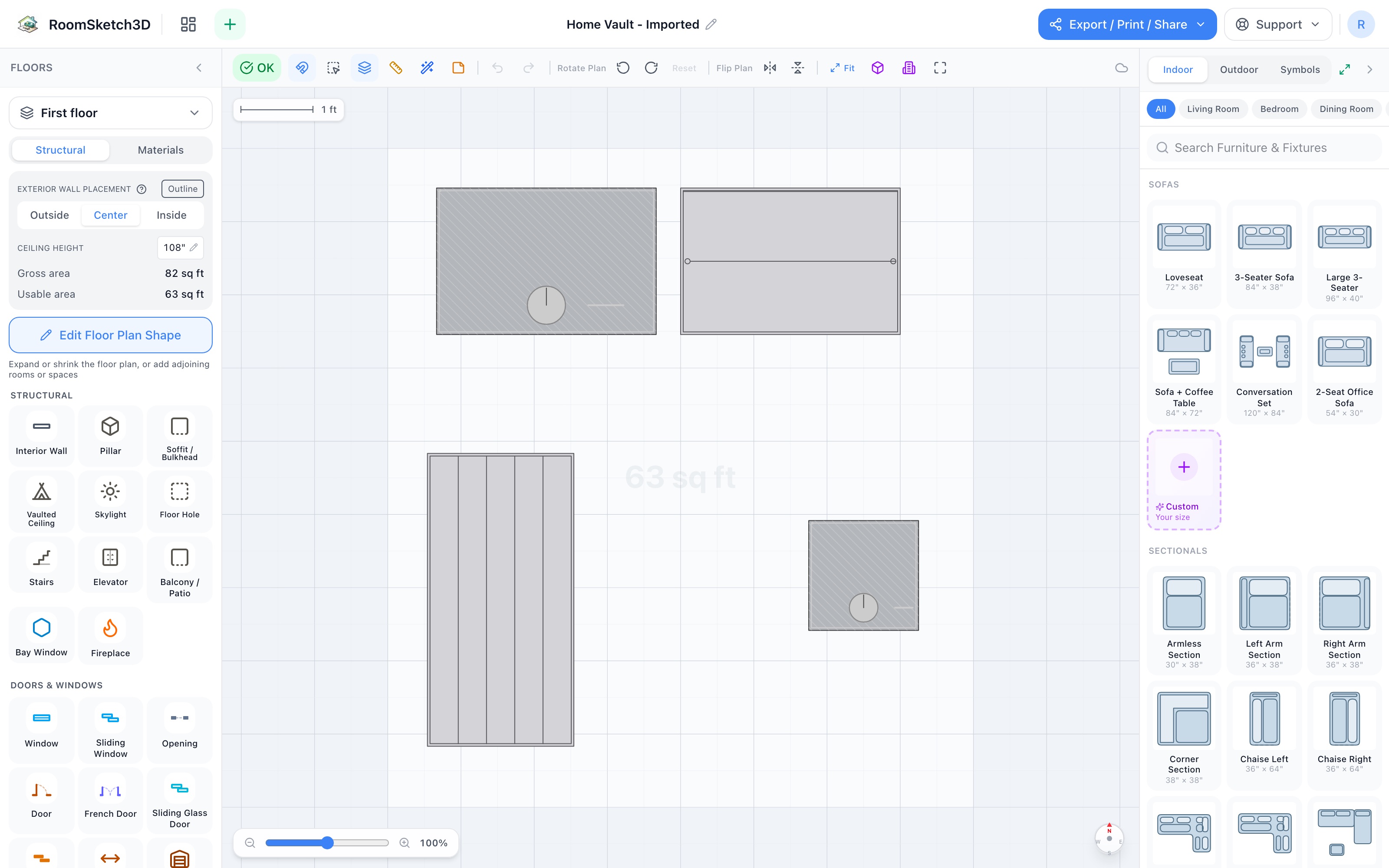Filter furniture by Bedroom
Viewport: 1389px width, 868px height.
(1279, 109)
